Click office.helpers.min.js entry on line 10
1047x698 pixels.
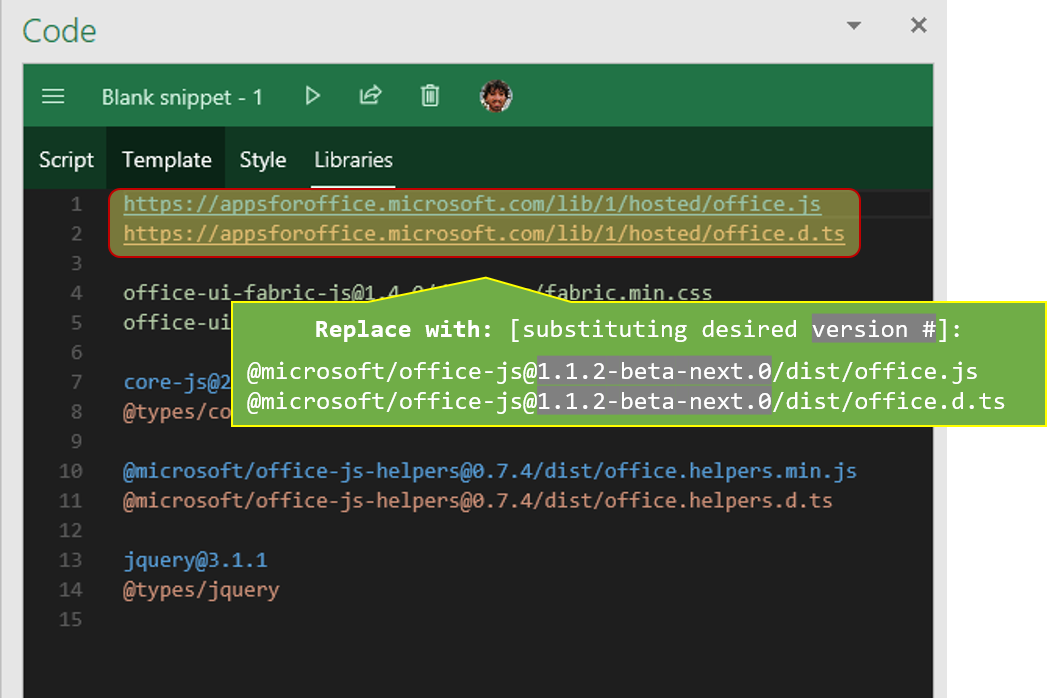[x=489, y=471]
